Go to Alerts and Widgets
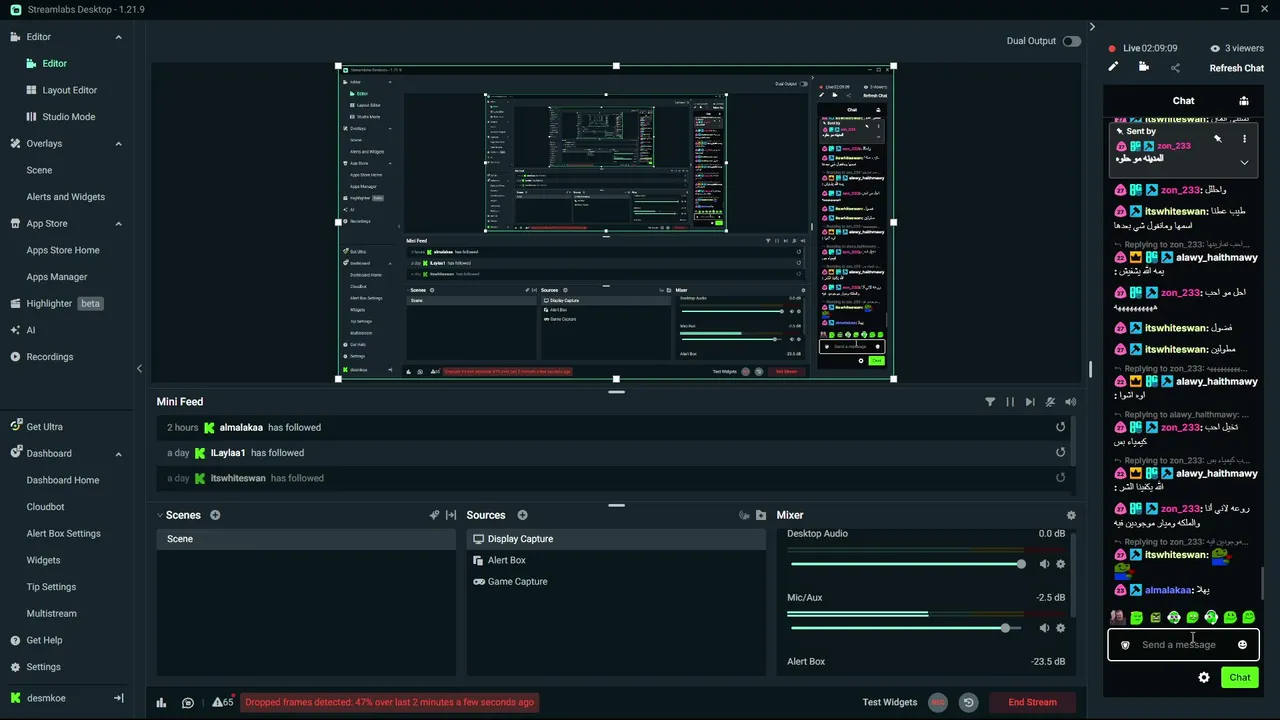1280x720 pixels. (x=65, y=197)
